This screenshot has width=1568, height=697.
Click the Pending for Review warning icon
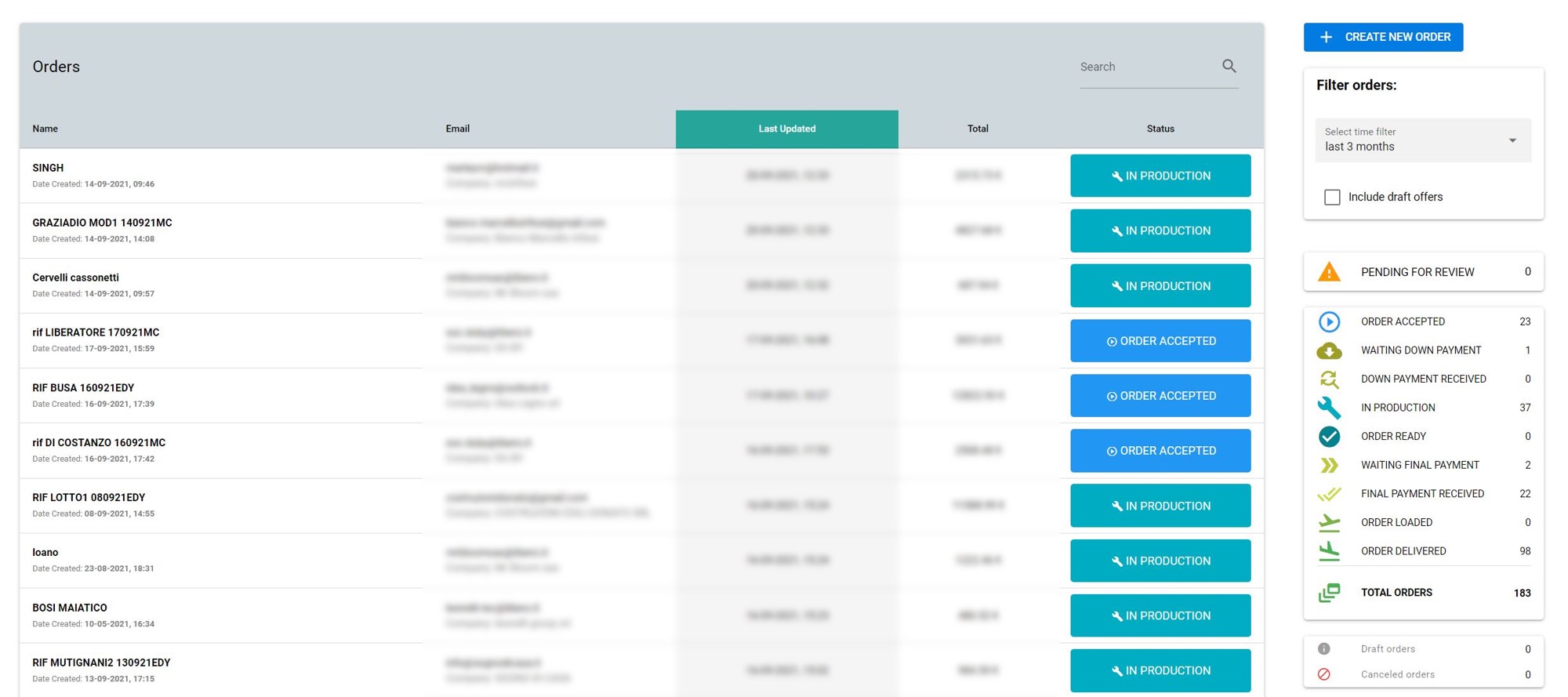coord(1329,272)
